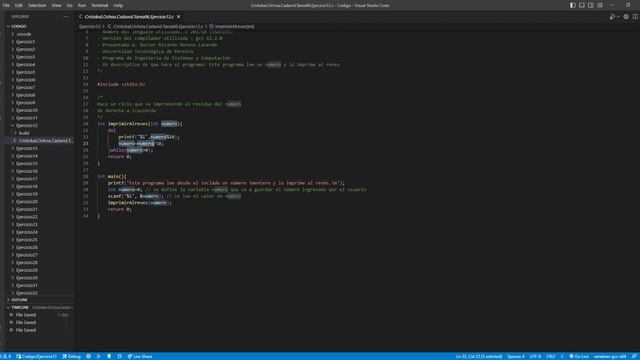Viewport: 640px width, 360px height.
Task: Open the Help menu
Action: [x=118, y=5]
